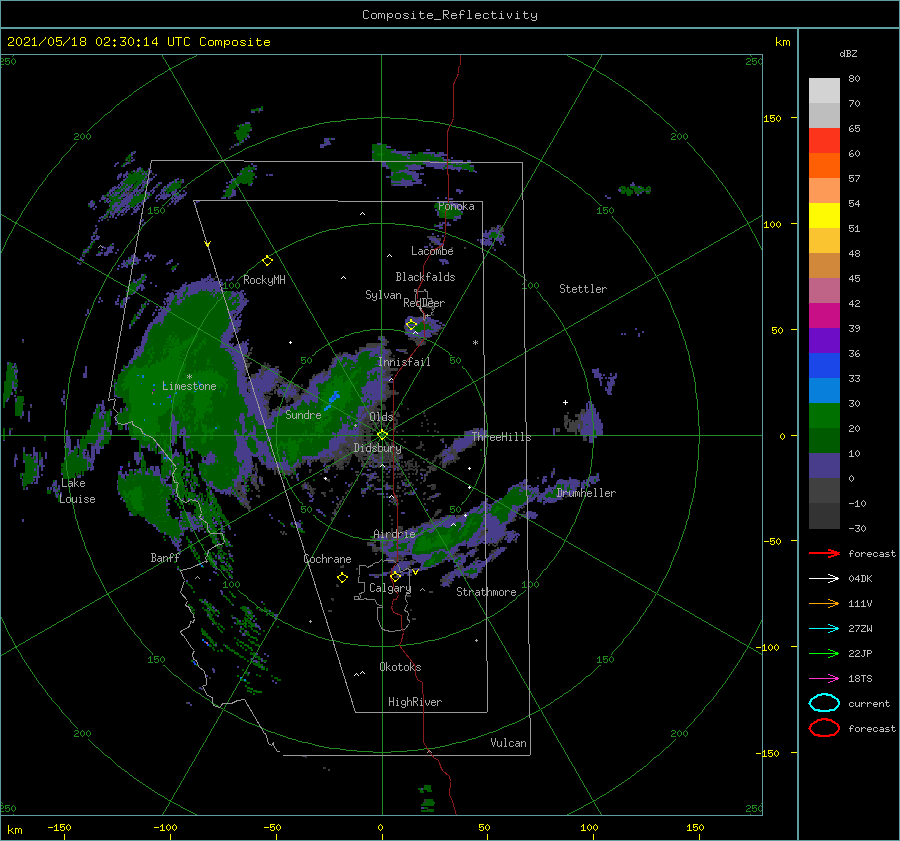Click the Calgary city label
This screenshot has width=900, height=841.
point(390,588)
